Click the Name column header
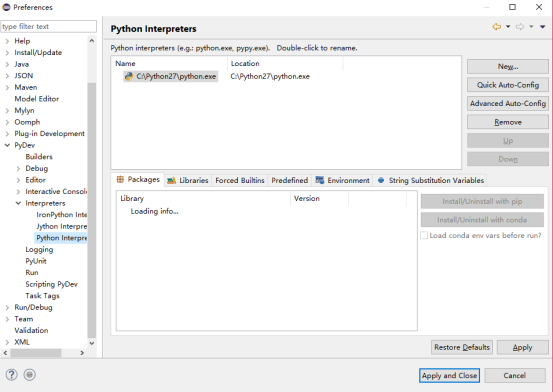The image size is (553, 392). (x=169, y=64)
